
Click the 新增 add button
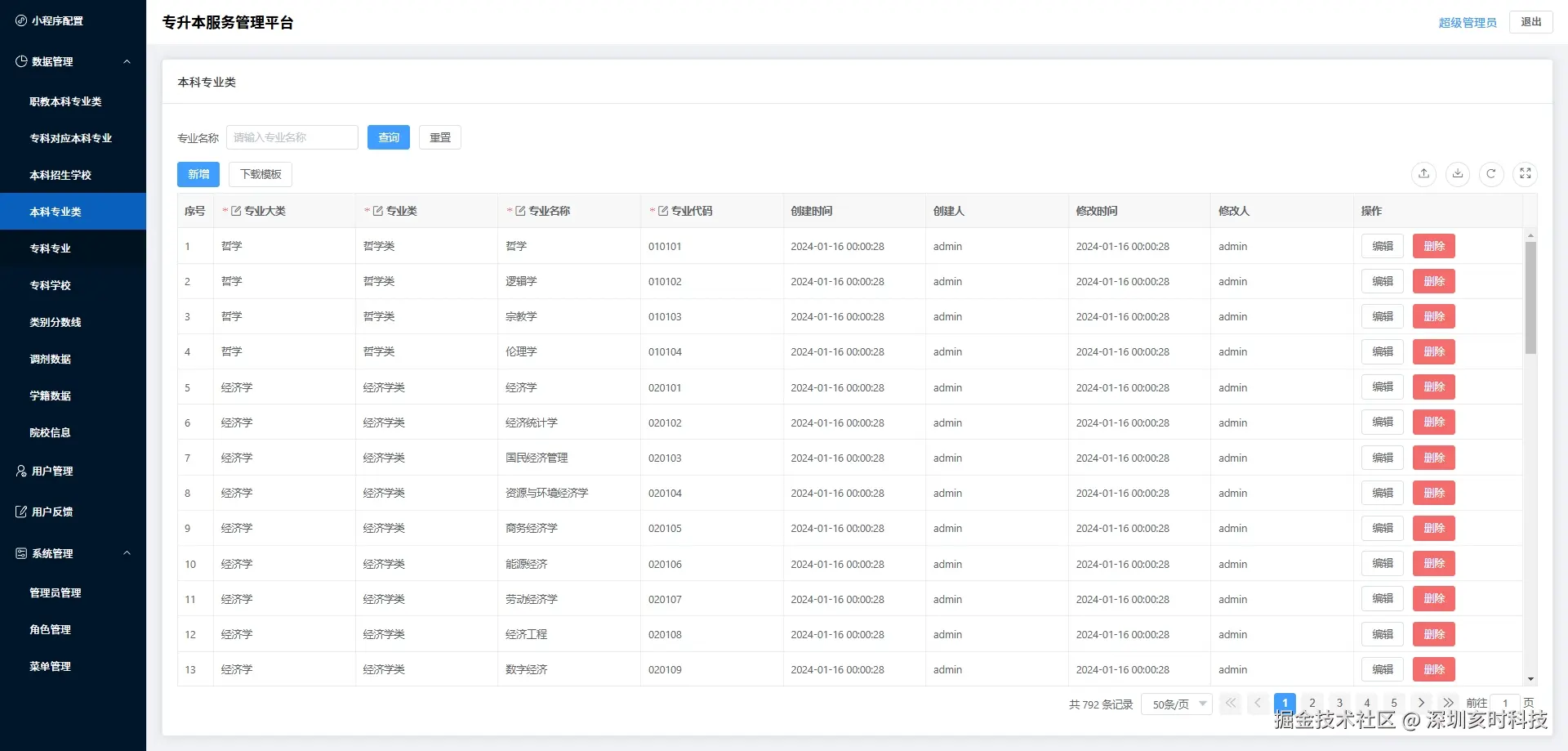tap(198, 174)
